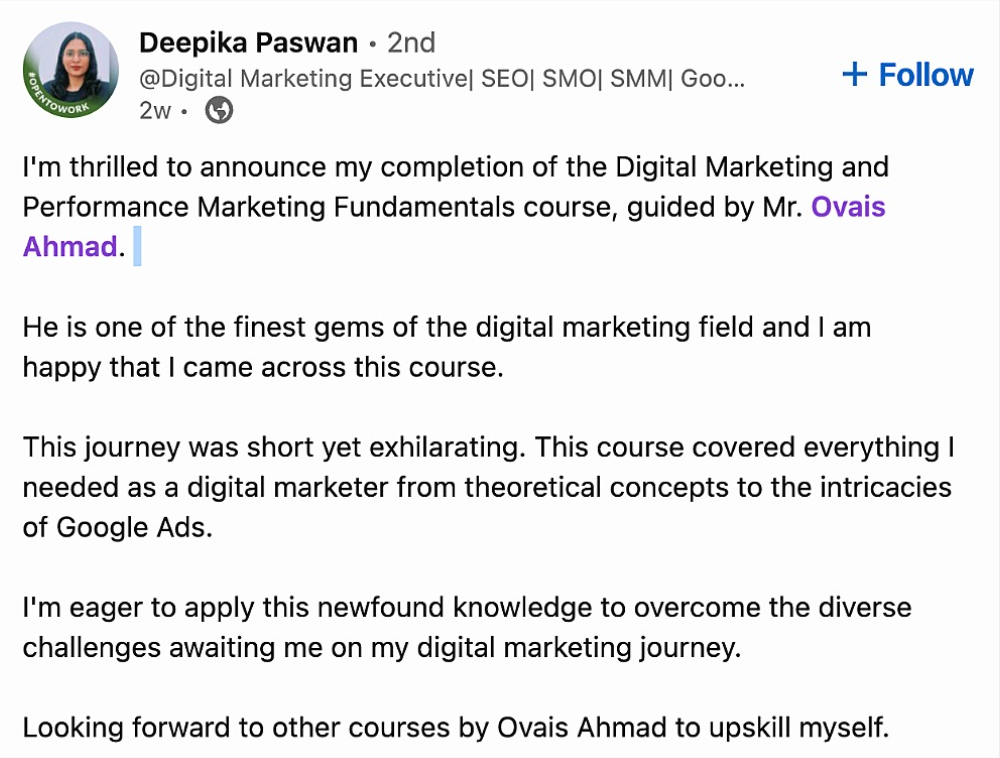
Task: Click the "2w" post timestamp
Action: pyautogui.click(x=155, y=111)
